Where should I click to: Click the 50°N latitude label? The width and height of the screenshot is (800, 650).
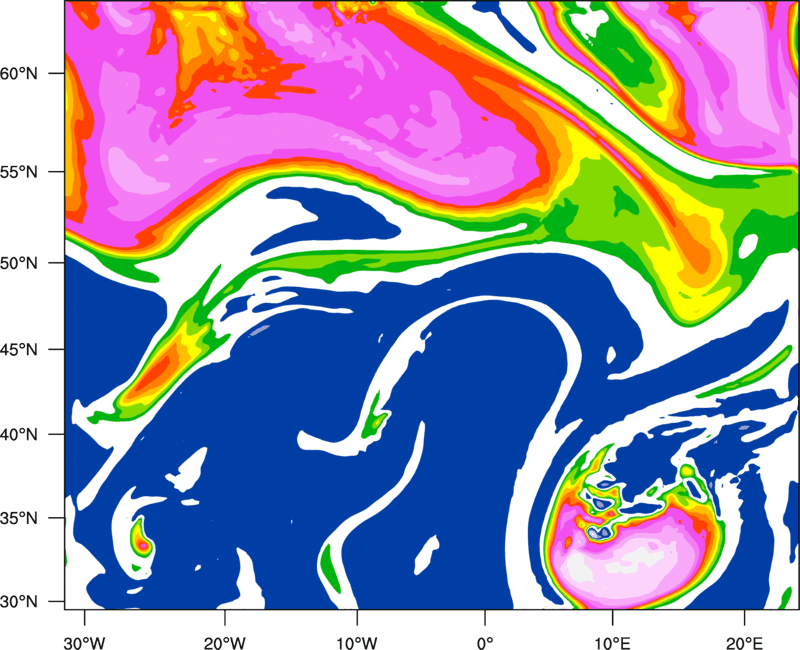point(19,263)
